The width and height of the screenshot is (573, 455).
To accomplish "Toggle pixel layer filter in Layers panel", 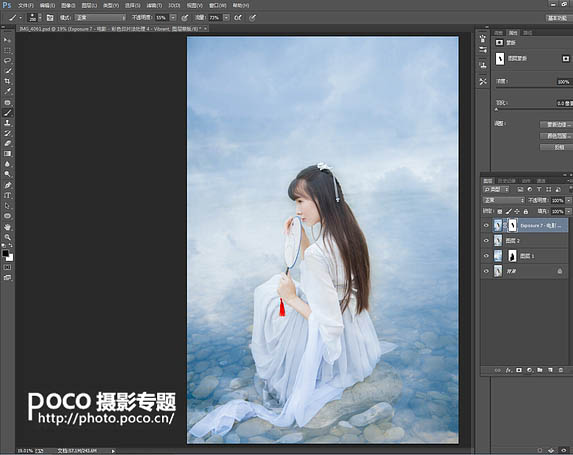I will (x=520, y=189).
